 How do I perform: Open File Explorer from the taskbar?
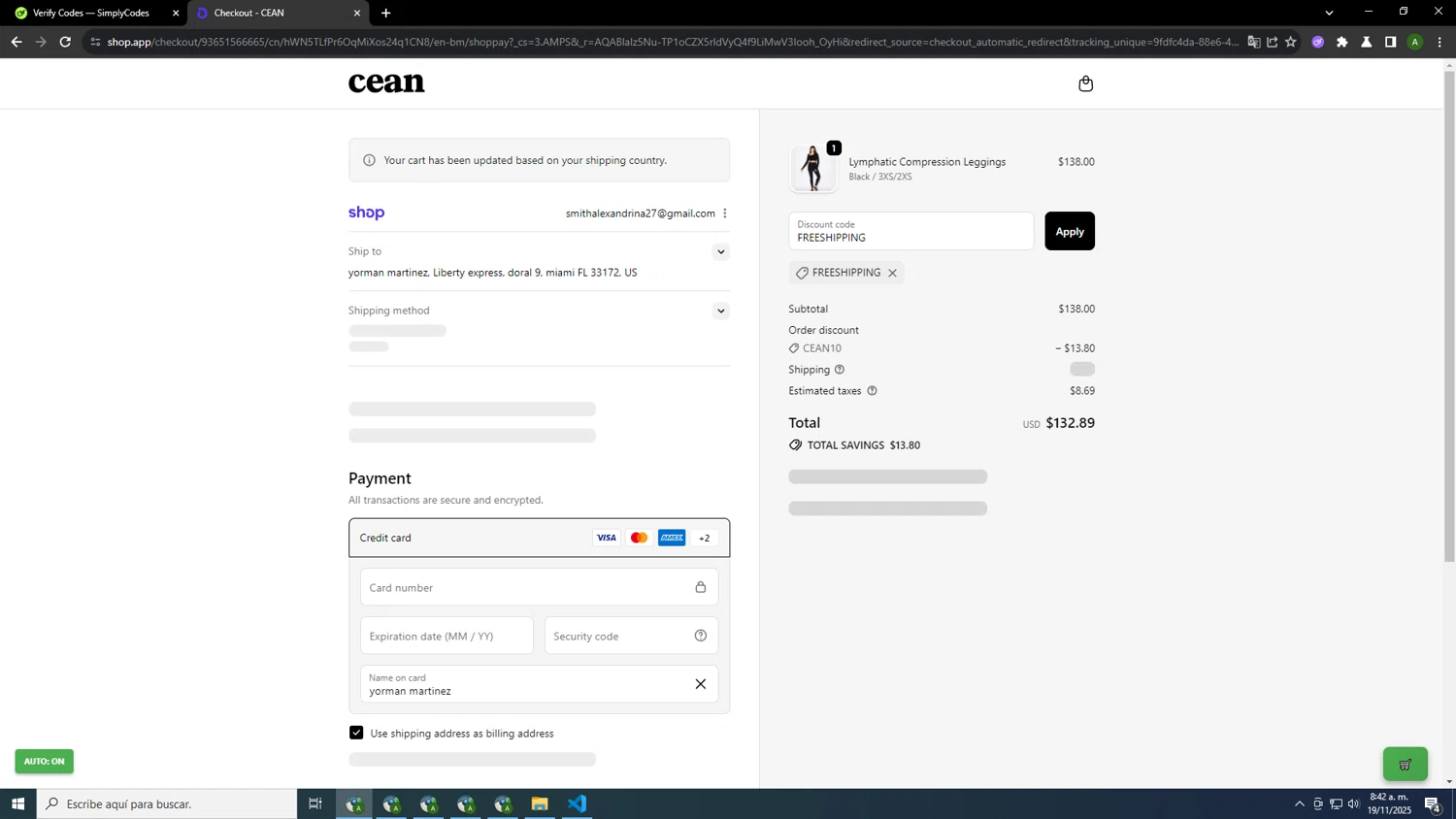540,803
